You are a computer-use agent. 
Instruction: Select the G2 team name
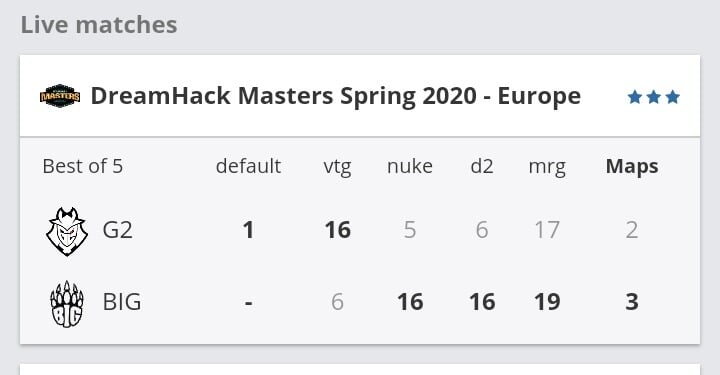[x=118, y=230]
